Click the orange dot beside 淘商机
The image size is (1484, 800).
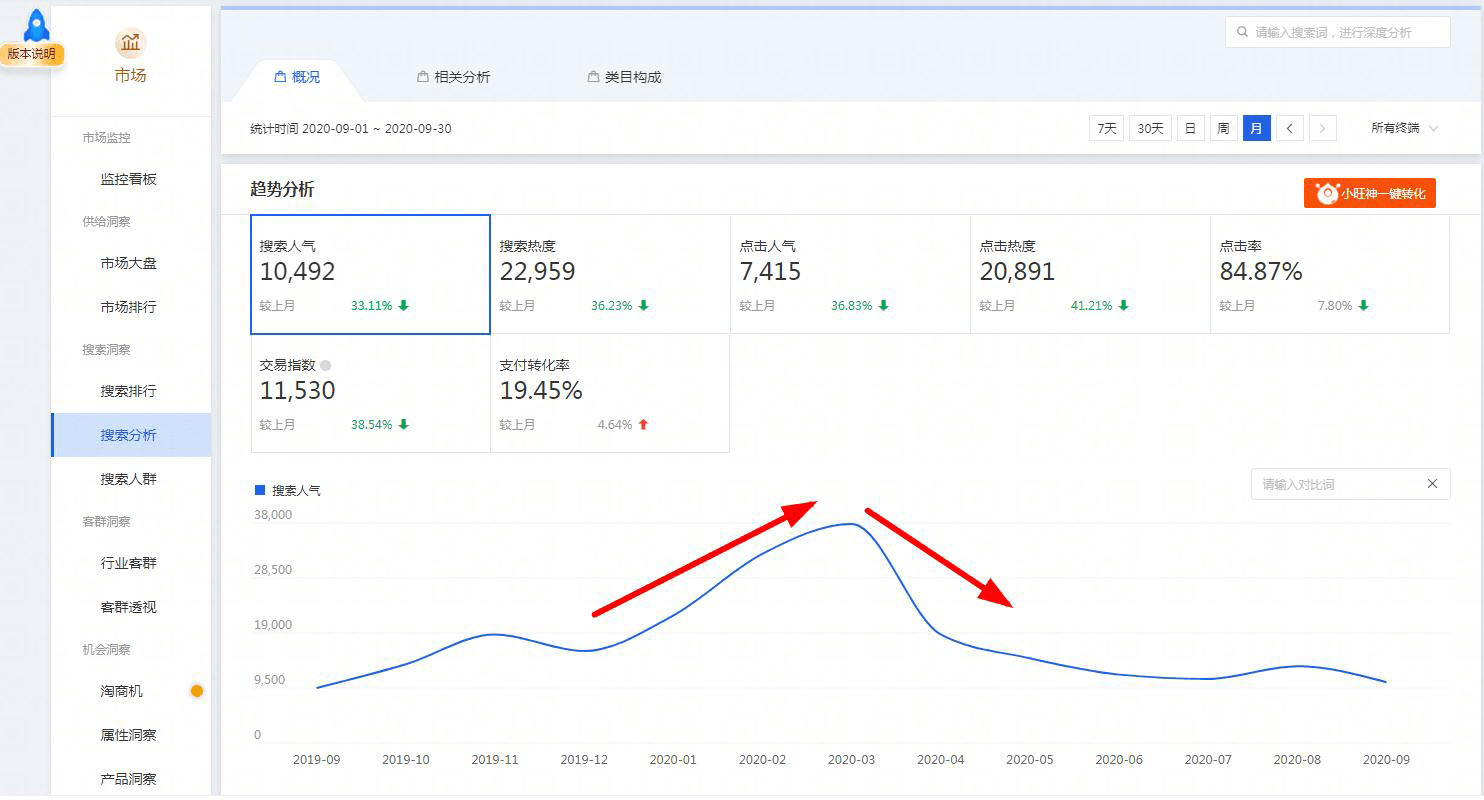point(197,691)
